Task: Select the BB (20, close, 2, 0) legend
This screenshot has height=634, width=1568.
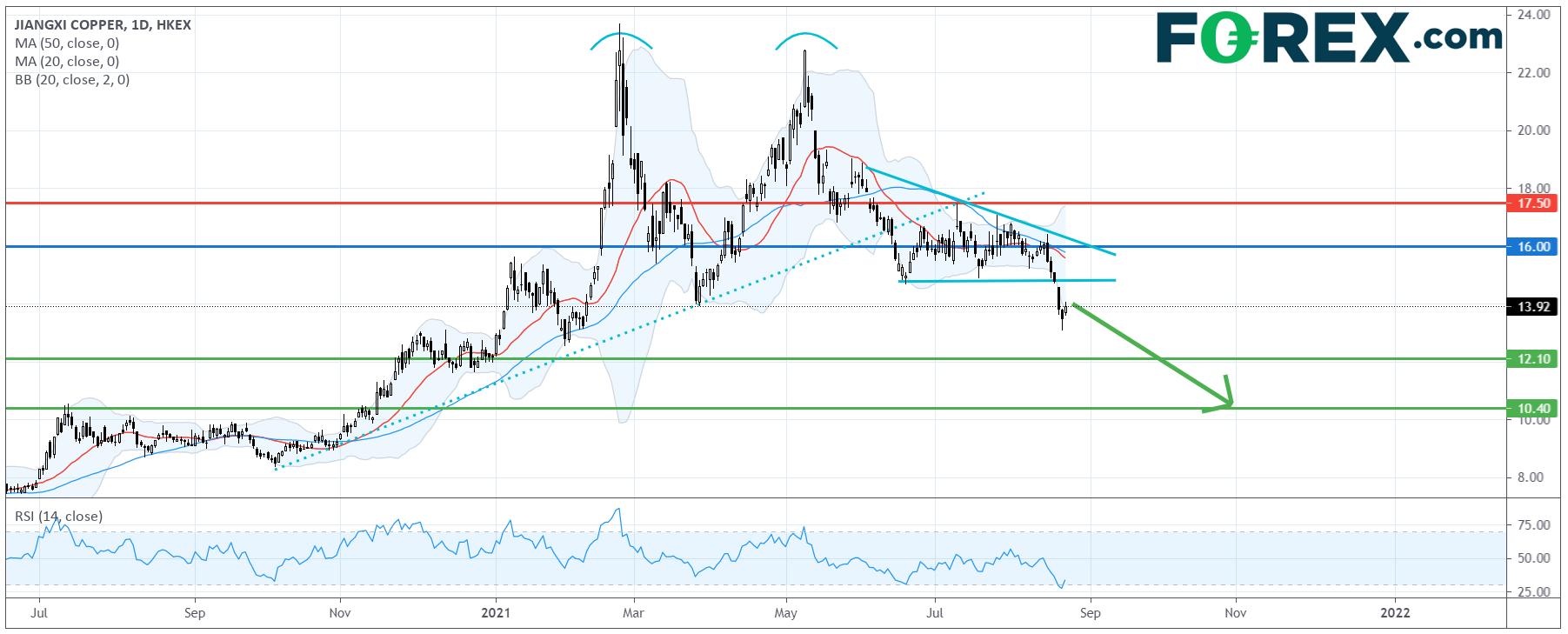Action: pyautogui.click(x=73, y=80)
